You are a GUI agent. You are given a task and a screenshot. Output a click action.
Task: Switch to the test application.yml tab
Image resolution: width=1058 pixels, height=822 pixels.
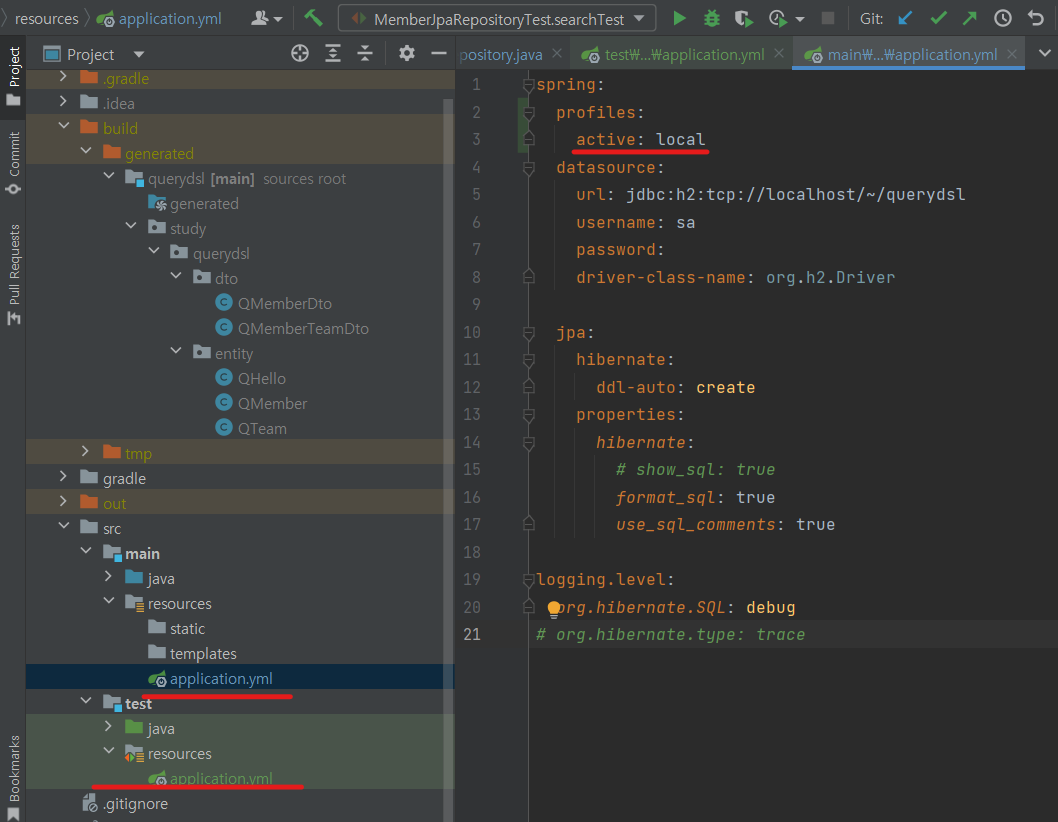684,55
